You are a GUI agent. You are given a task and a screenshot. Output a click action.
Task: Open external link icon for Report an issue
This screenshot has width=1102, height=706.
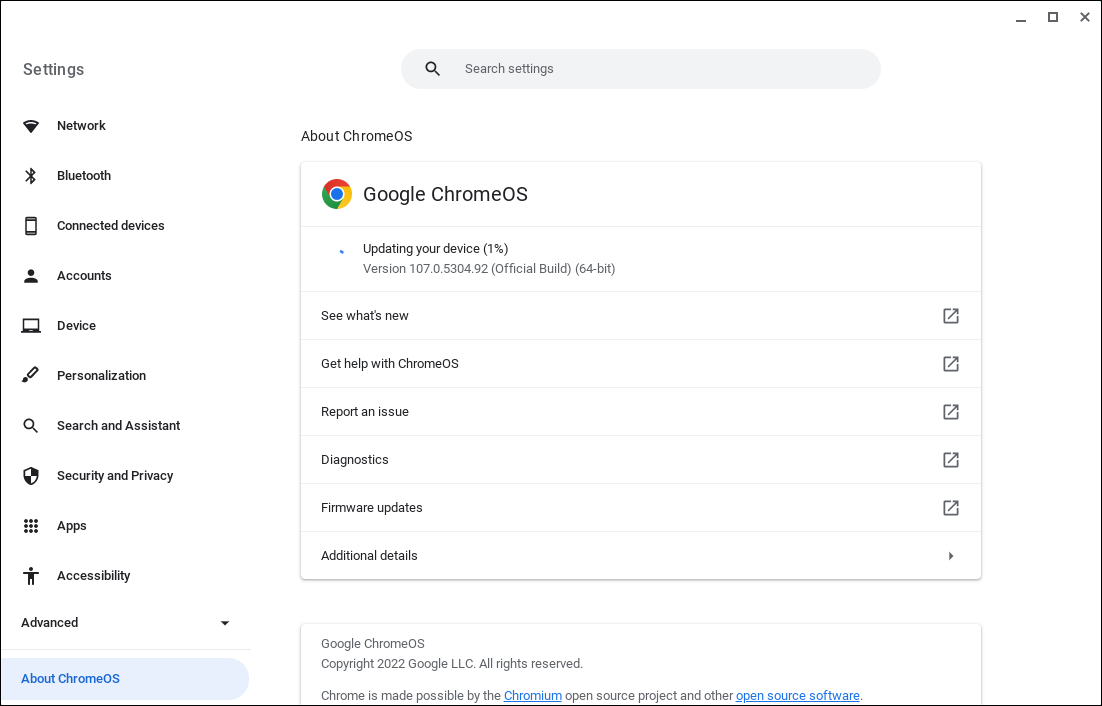pos(950,412)
